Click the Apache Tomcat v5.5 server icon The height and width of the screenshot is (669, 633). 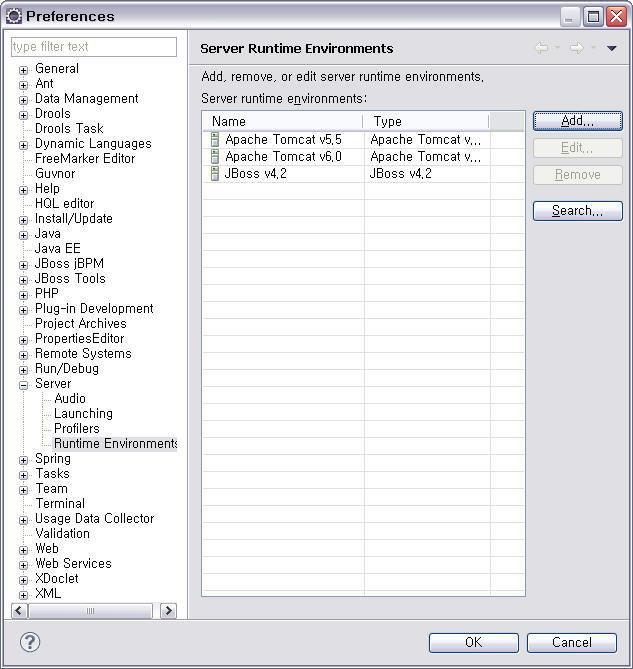pos(215,140)
